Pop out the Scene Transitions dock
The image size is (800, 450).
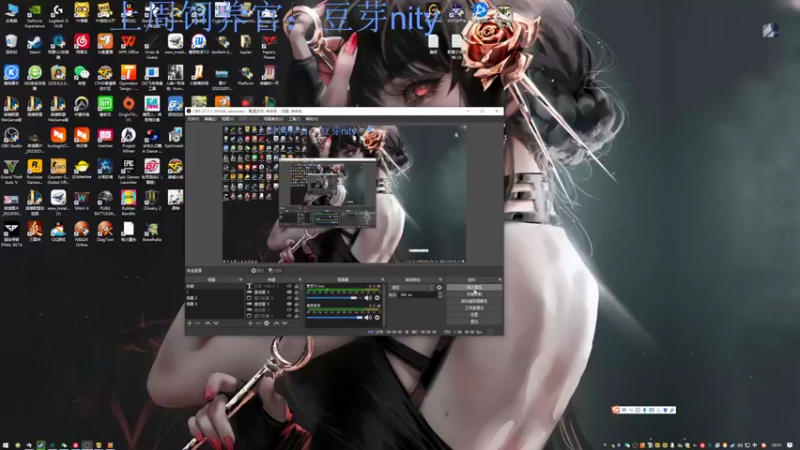tap(440, 280)
